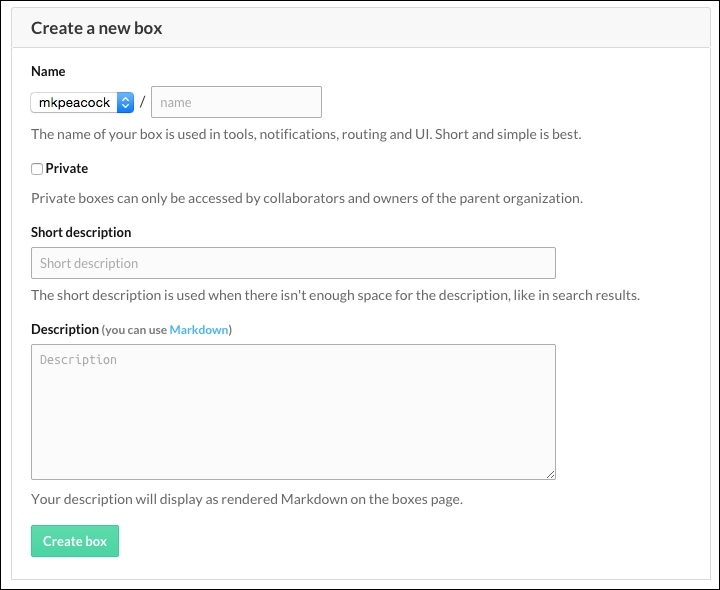Open the Markdown help link

point(199,330)
